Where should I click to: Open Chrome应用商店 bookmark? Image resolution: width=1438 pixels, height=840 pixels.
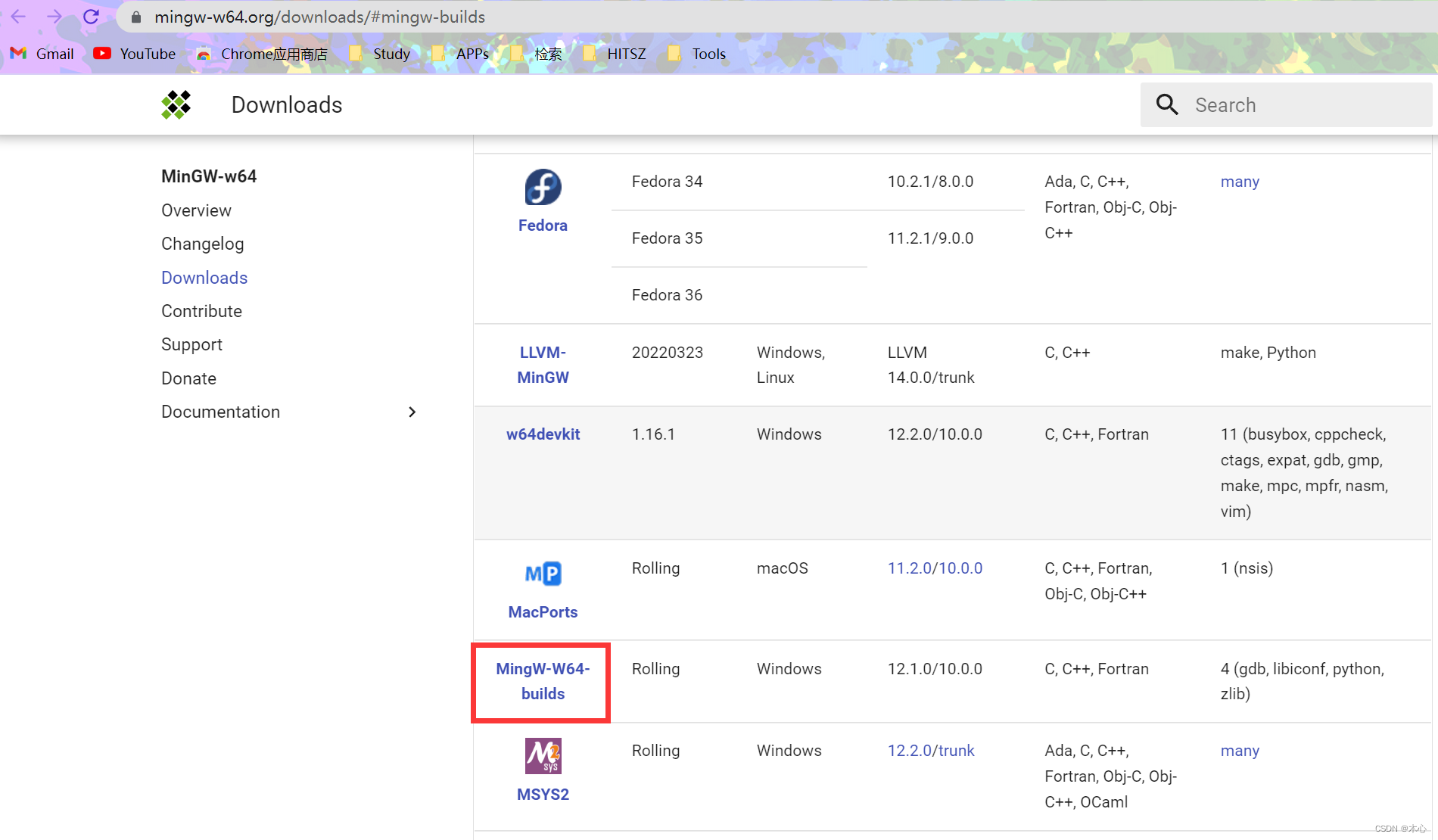pyautogui.click(x=263, y=54)
